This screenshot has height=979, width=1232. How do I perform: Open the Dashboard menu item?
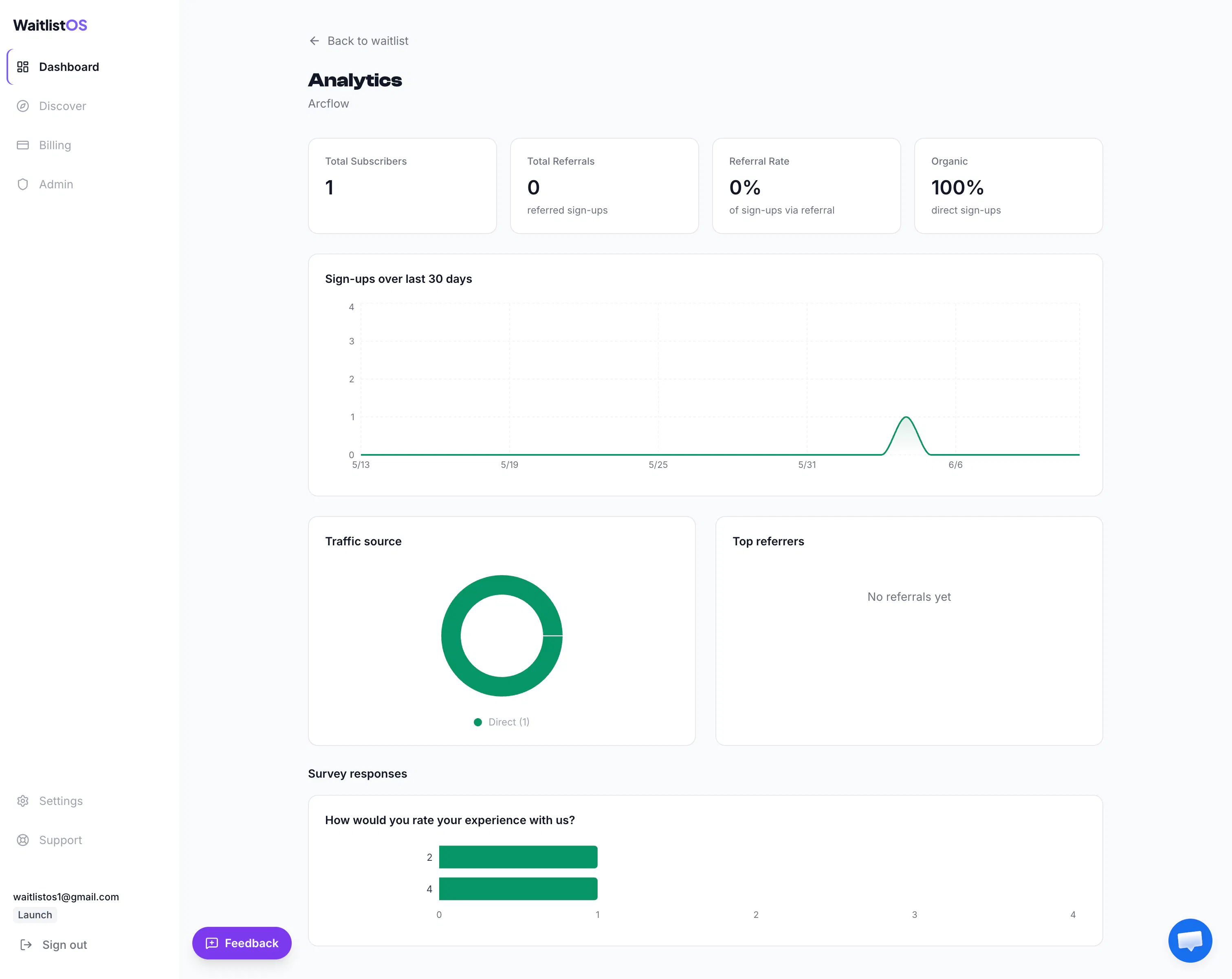pyautogui.click(x=90, y=67)
